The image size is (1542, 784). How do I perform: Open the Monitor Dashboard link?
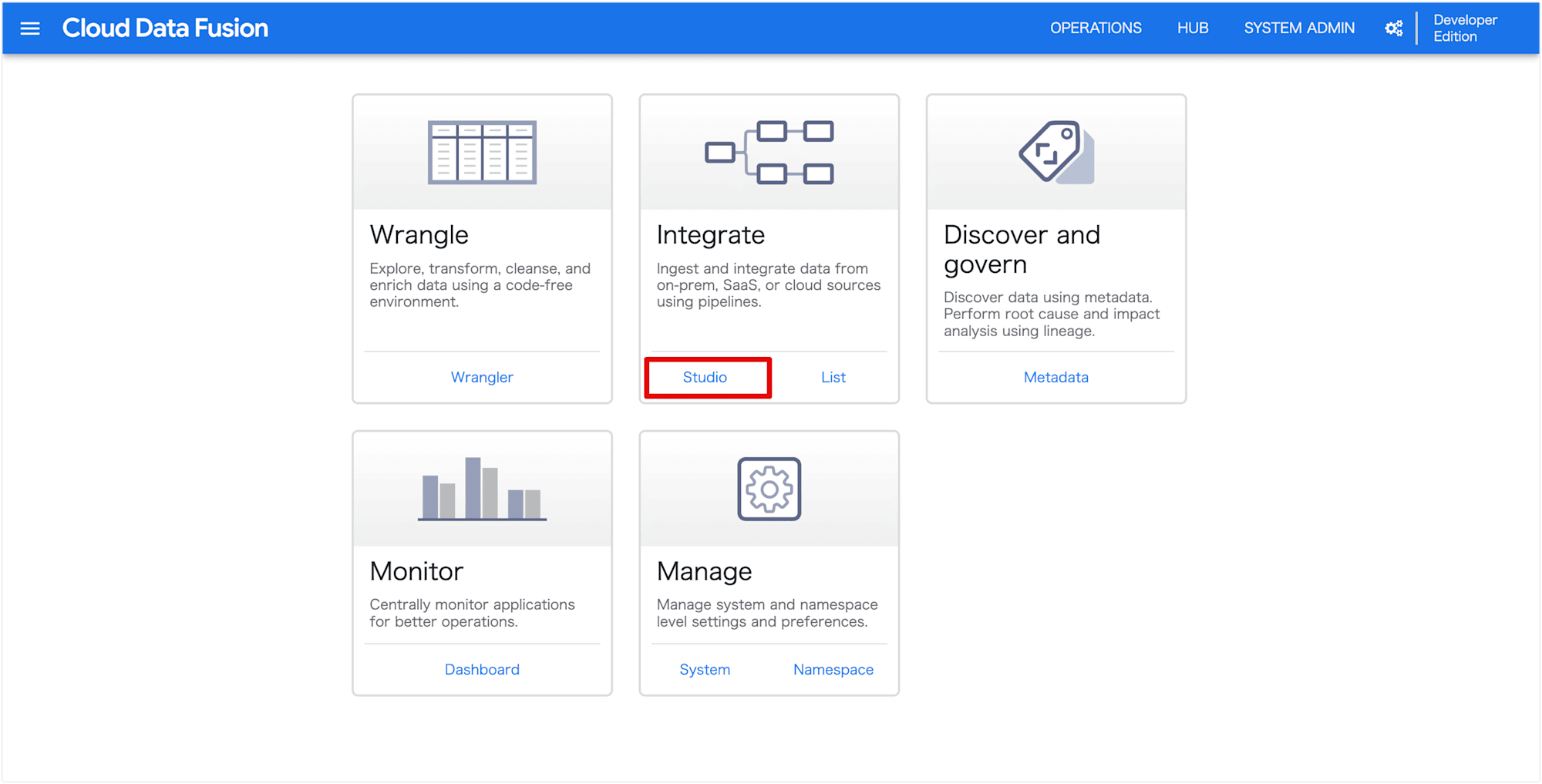point(482,669)
